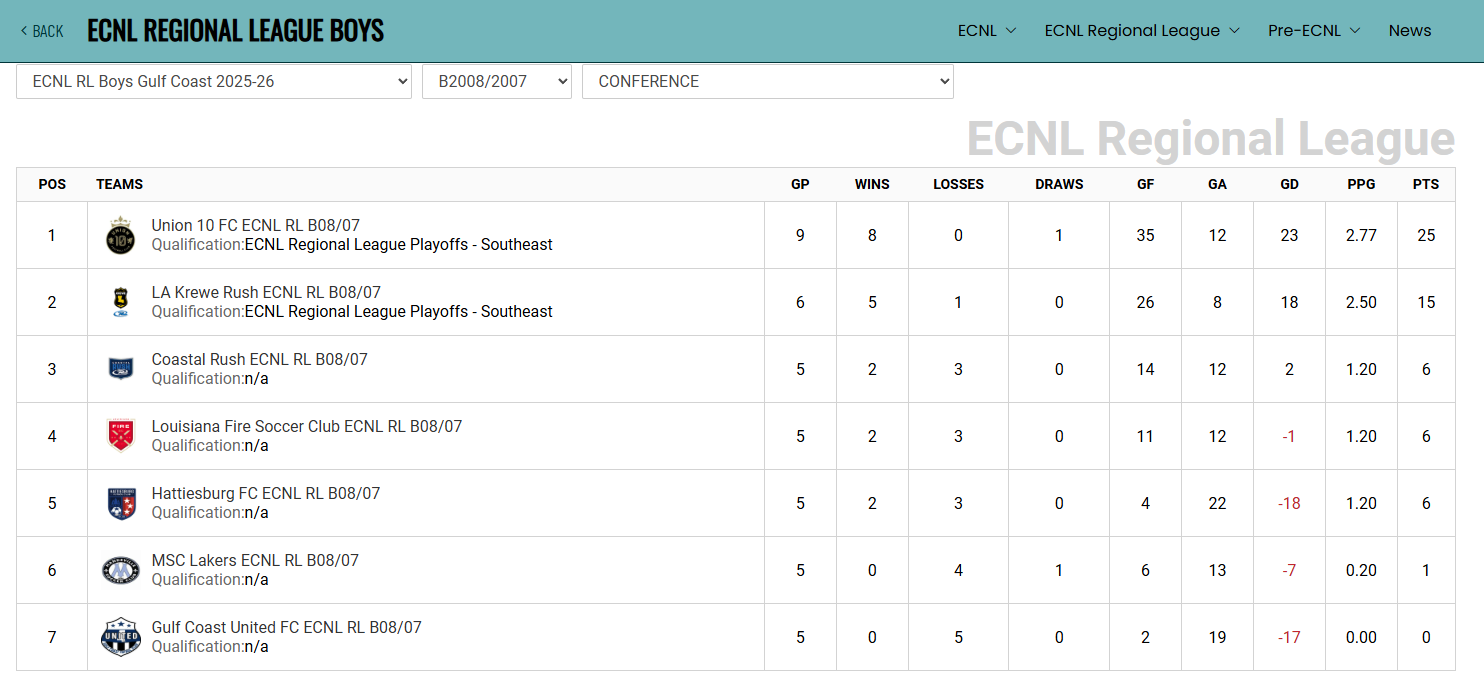Click the ECNL Regional League Boys title
The image size is (1484, 699).
tap(235, 31)
